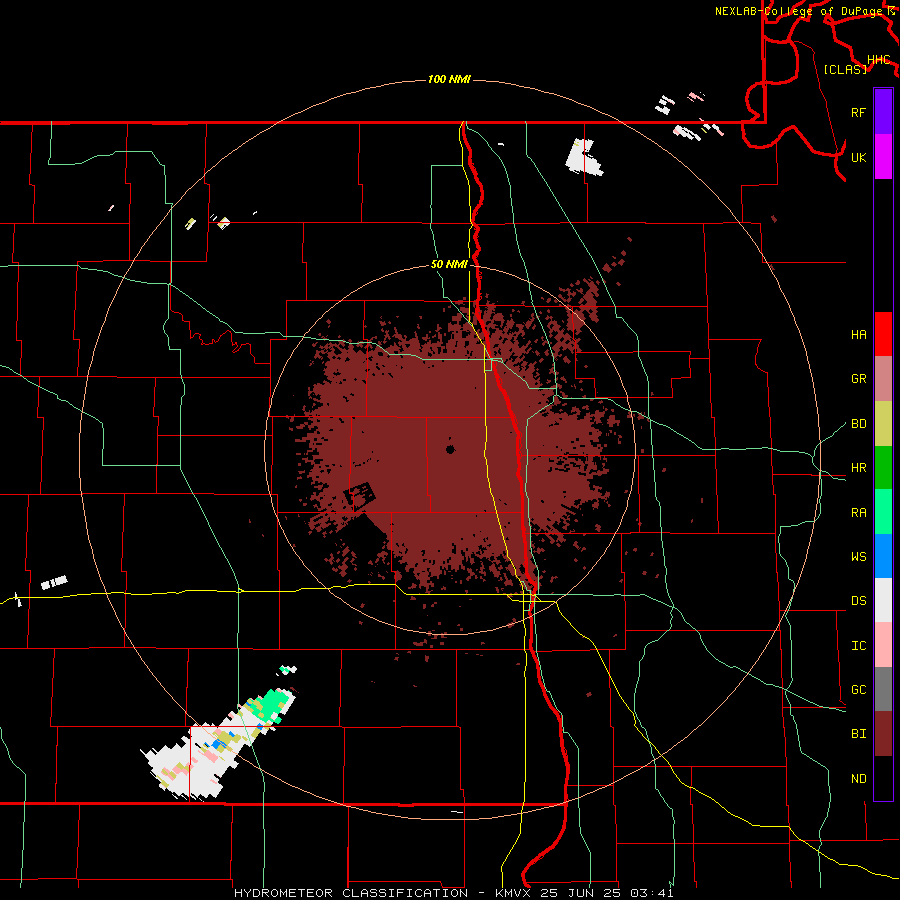Click the DS white color swatch

883,600
